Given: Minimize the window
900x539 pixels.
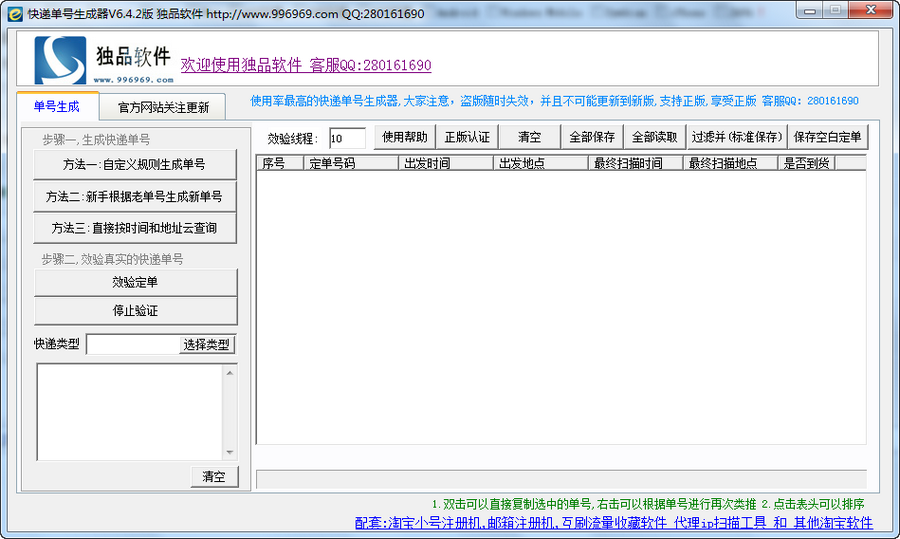Looking at the screenshot, I should tap(810, 10).
